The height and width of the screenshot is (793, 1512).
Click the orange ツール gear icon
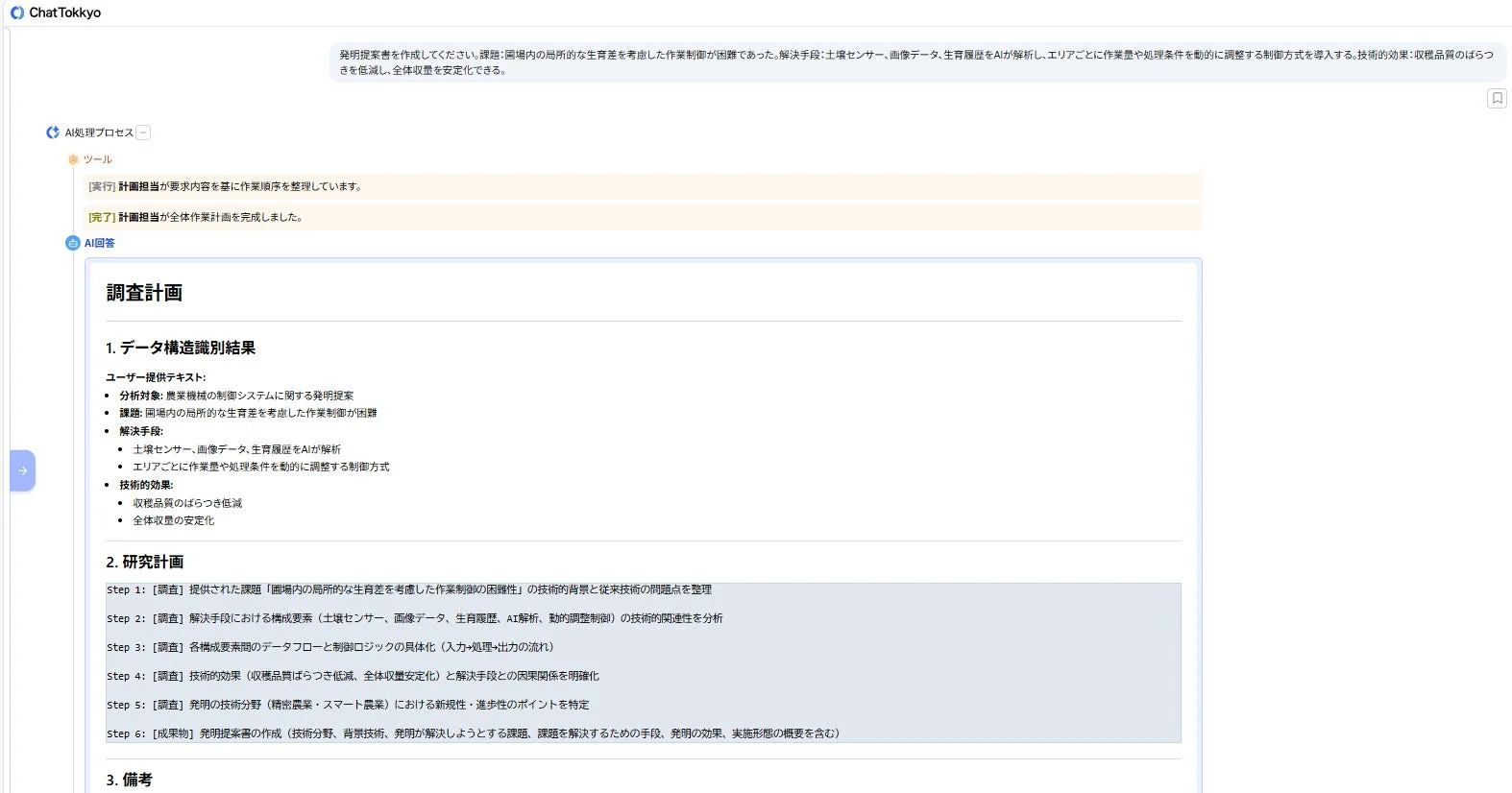click(x=73, y=159)
